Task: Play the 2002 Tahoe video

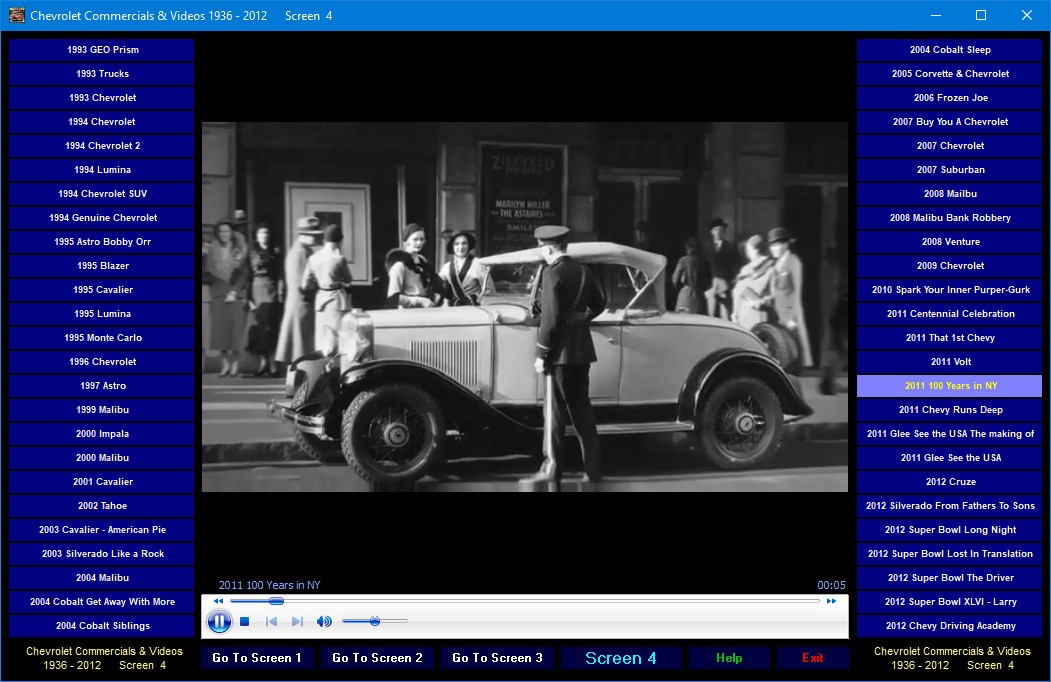Action: click(102, 506)
